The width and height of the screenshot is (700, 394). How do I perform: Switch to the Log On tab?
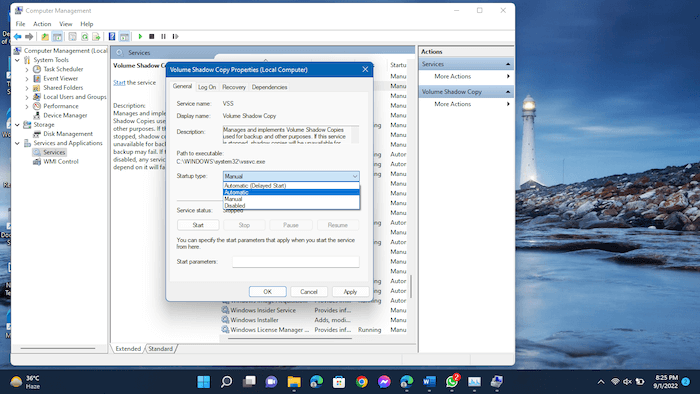(x=207, y=87)
